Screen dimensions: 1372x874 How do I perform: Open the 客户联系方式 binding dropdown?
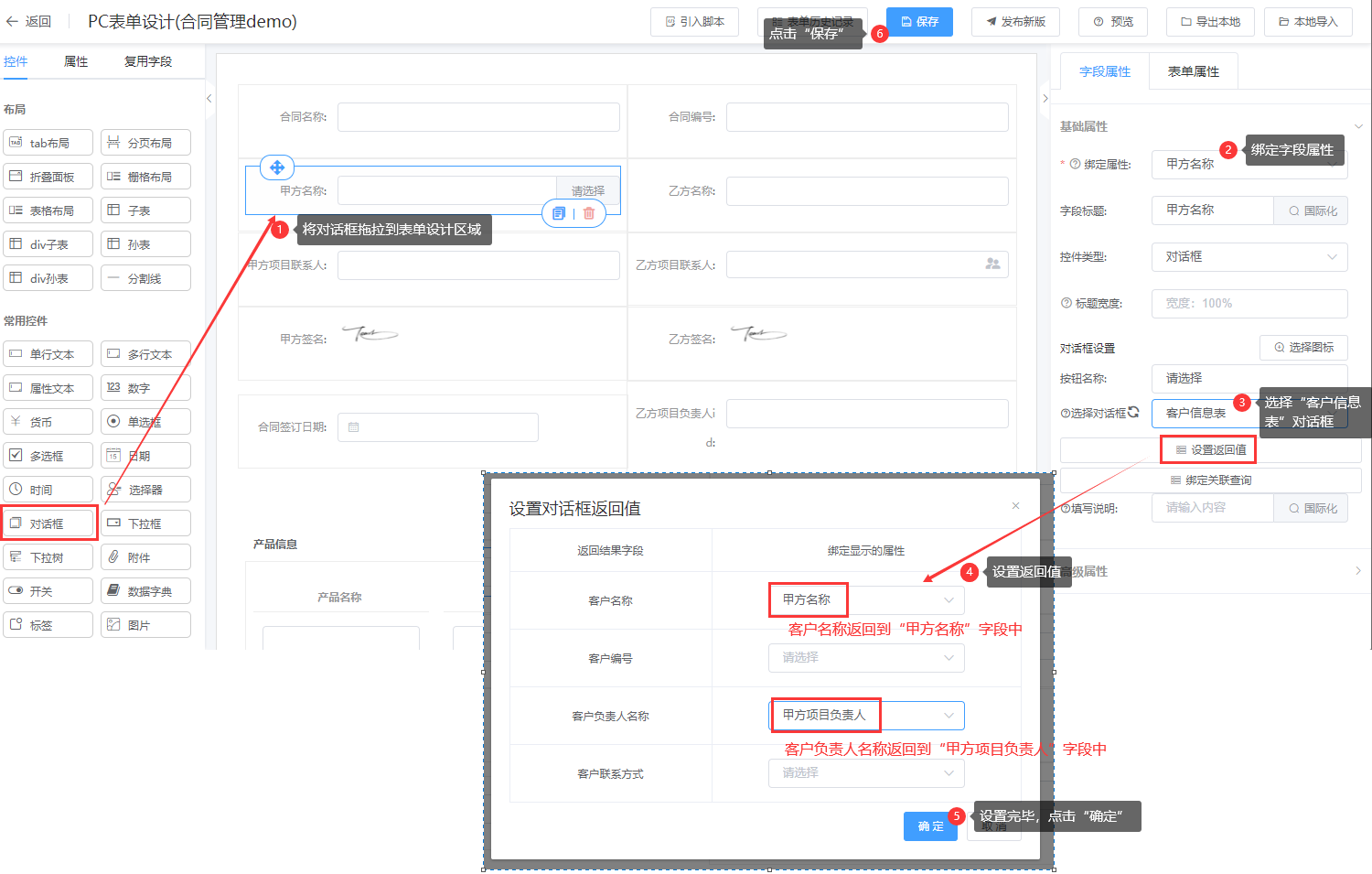866,772
